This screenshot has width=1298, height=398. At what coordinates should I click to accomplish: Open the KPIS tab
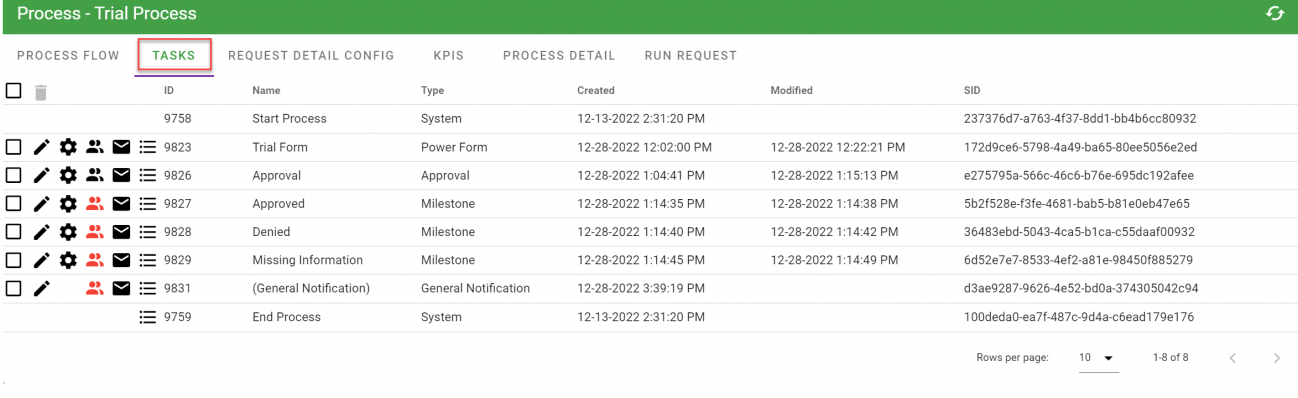449,56
